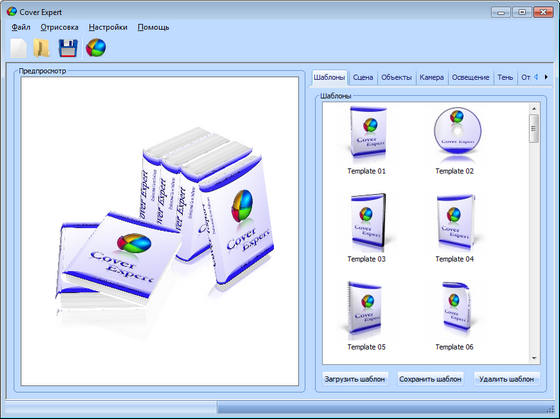Open the Настройки menu

click(x=108, y=27)
